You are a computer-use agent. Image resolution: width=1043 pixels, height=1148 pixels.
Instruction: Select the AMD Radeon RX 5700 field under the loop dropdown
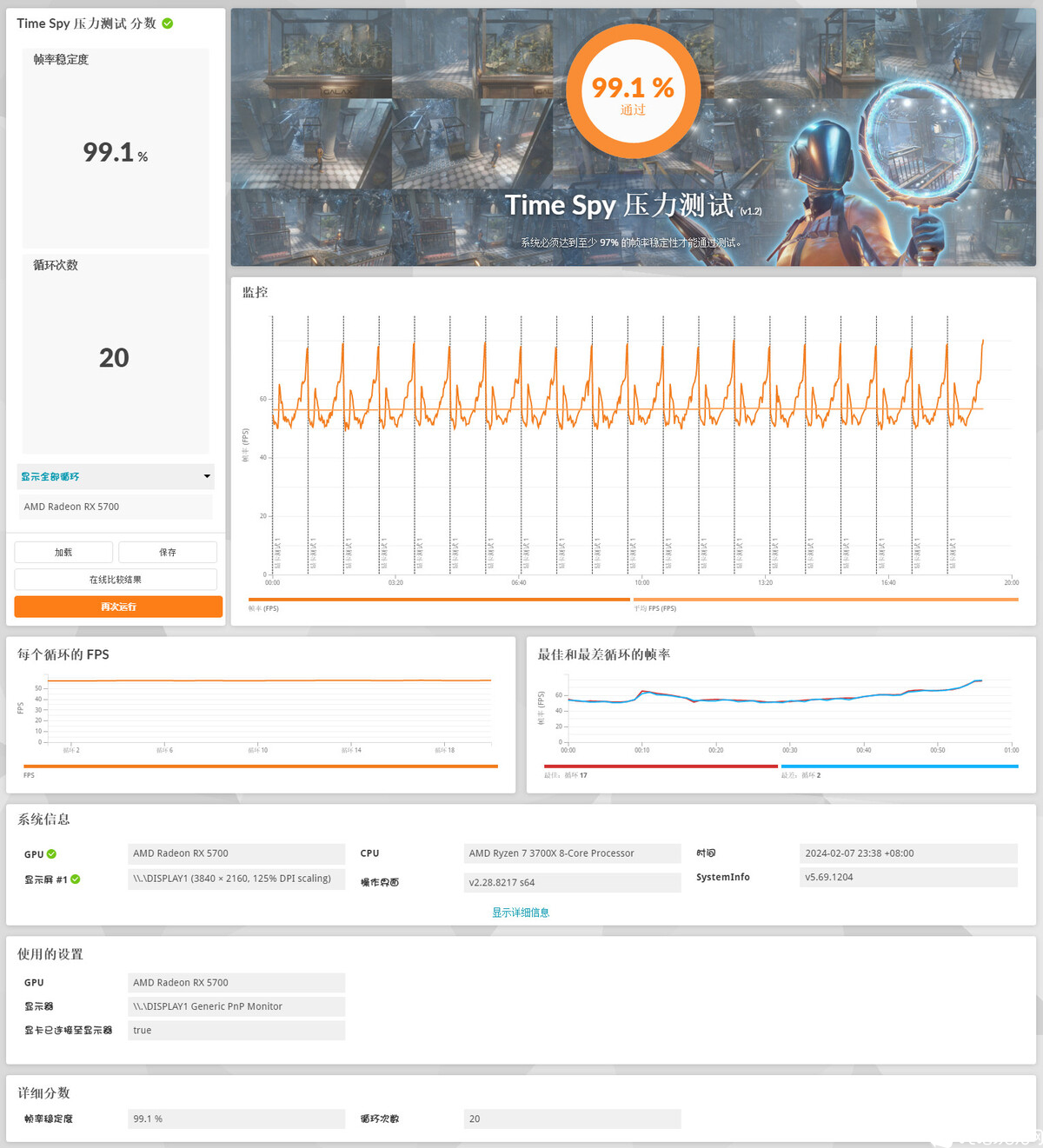pyautogui.click(x=115, y=507)
